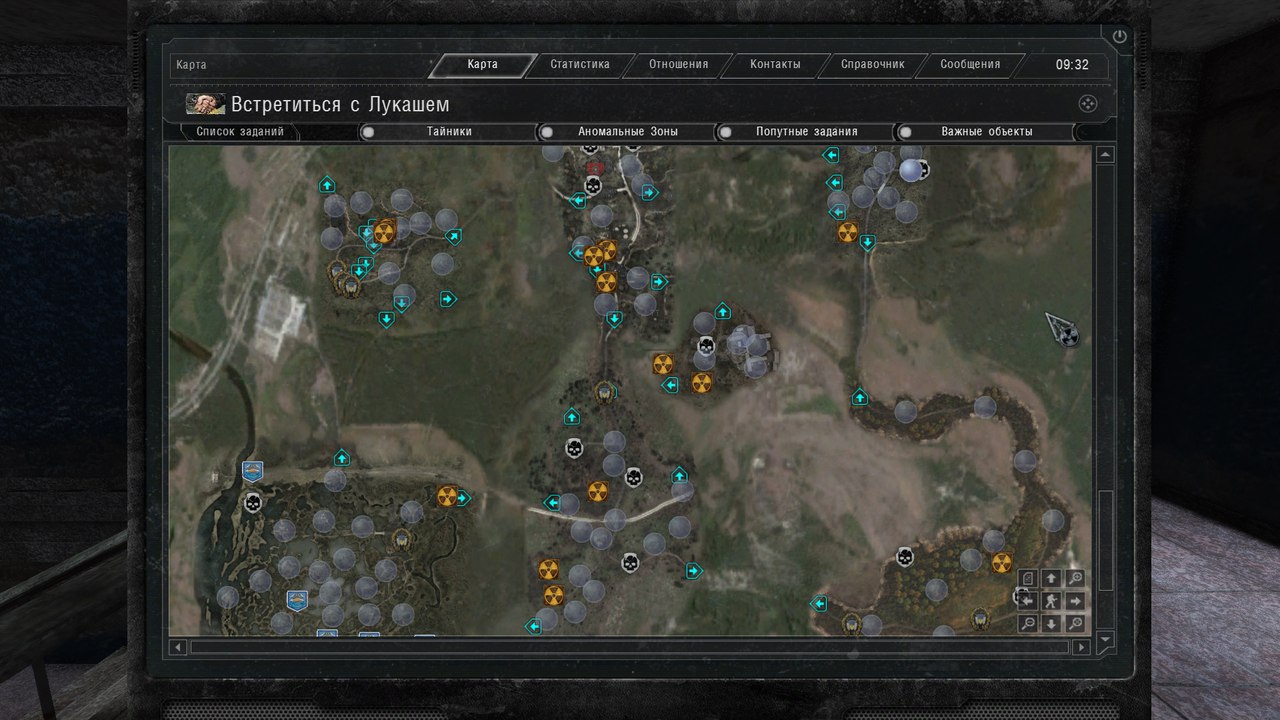The image size is (1280, 720).
Task: Click the crosshair locate-task icon beside task title
Action: tap(1088, 104)
